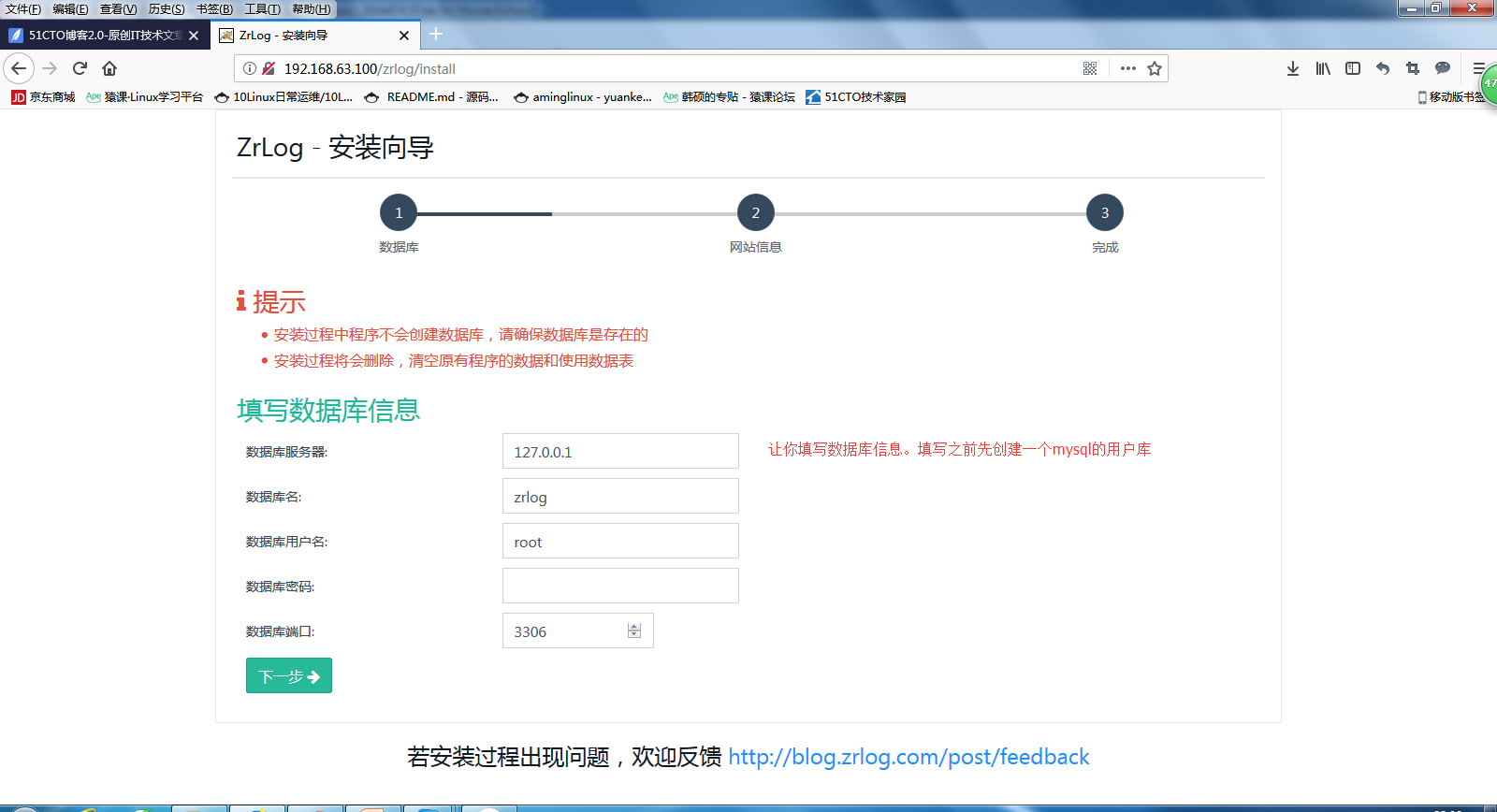Open the downloads panel
This screenshot has width=1497, height=812.
pyautogui.click(x=1293, y=68)
